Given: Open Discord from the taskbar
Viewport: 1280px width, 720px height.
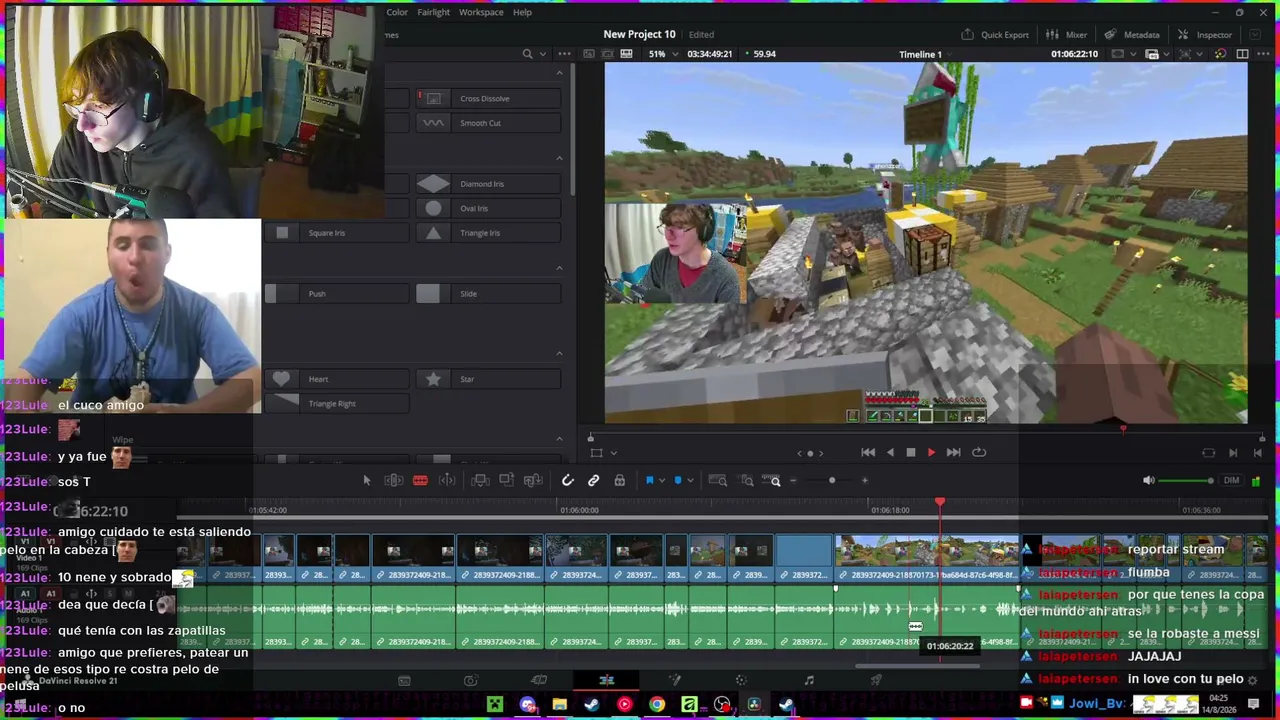Looking at the screenshot, I should 528,705.
